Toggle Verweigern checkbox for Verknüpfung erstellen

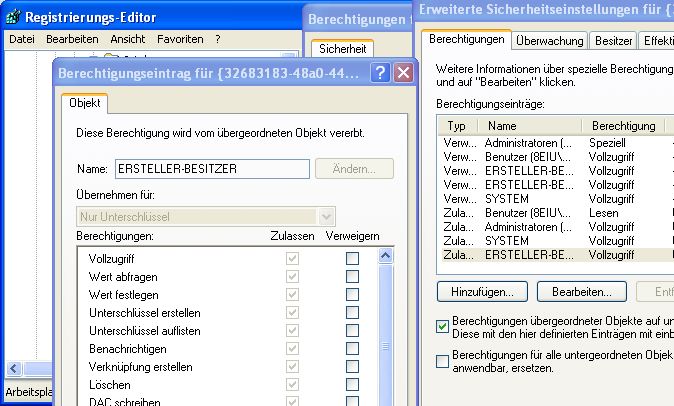click(x=352, y=366)
